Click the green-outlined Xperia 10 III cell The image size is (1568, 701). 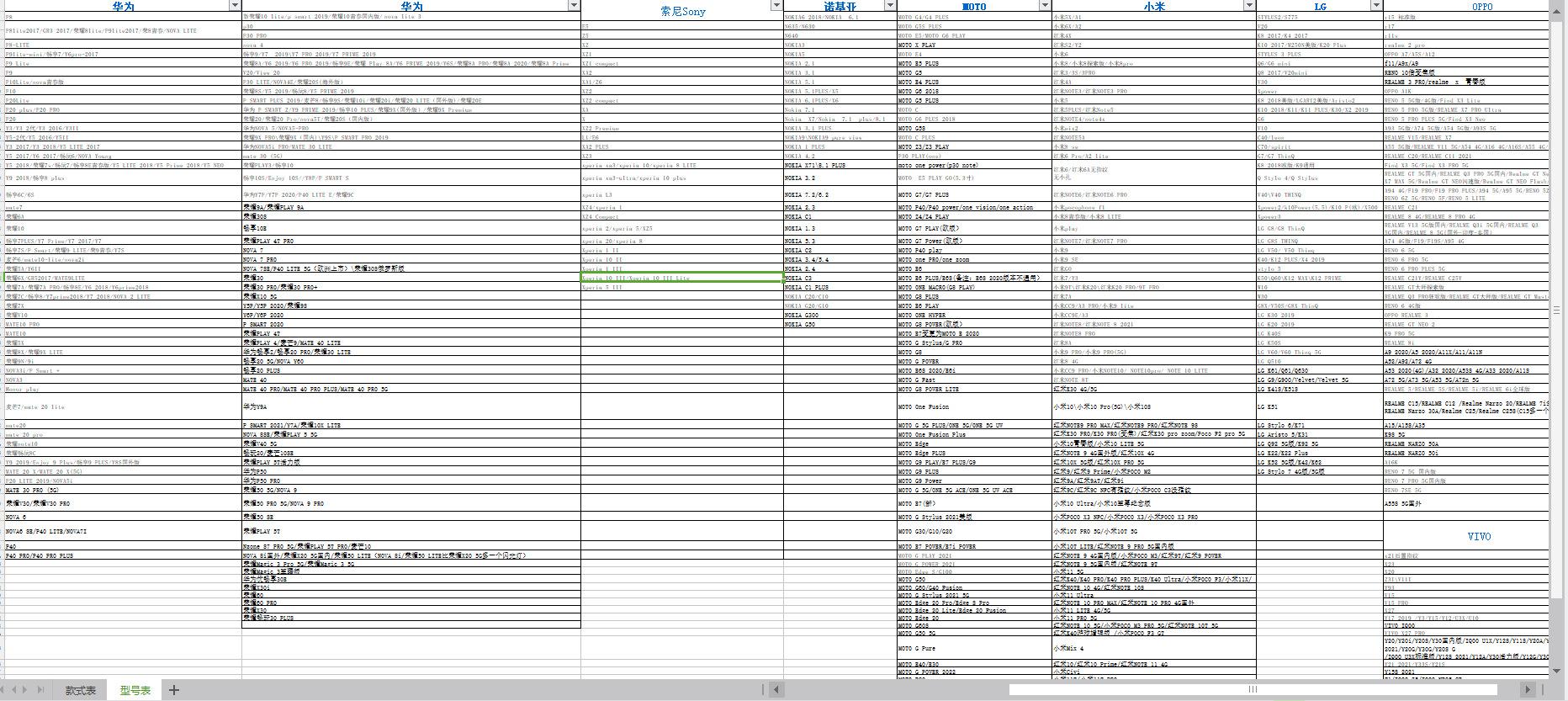[x=681, y=278]
